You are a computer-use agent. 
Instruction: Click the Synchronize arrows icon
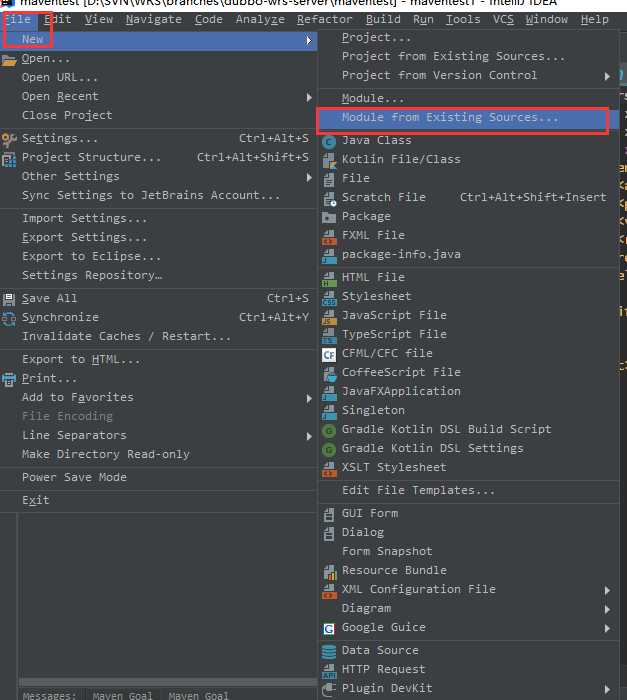(8, 319)
